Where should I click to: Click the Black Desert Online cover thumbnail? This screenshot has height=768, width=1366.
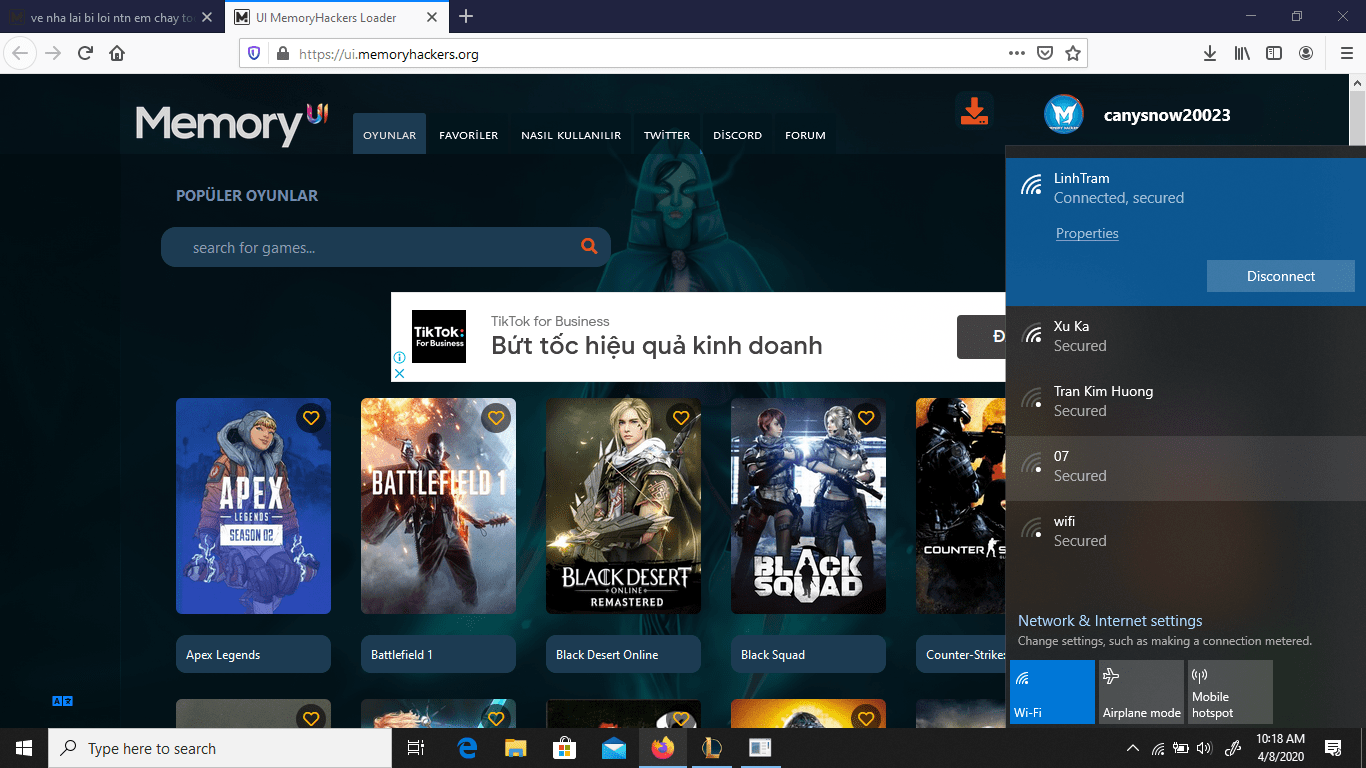pyautogui.click(x=623, y=506)
